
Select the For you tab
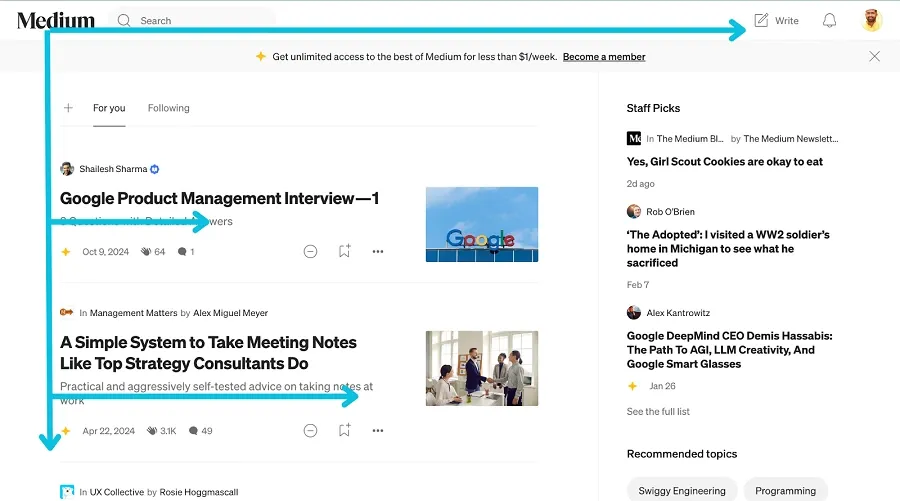tap(109, 108)
